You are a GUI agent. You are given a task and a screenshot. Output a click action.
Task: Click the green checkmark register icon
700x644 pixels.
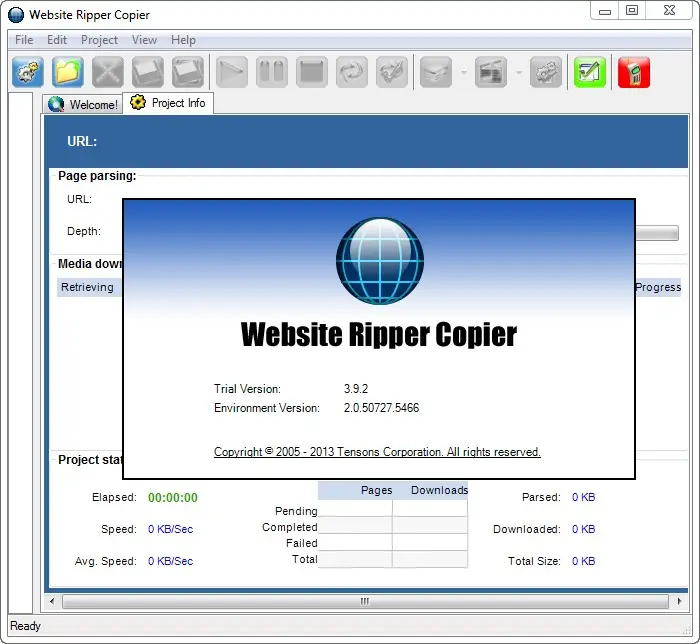[x=590, y=72]
